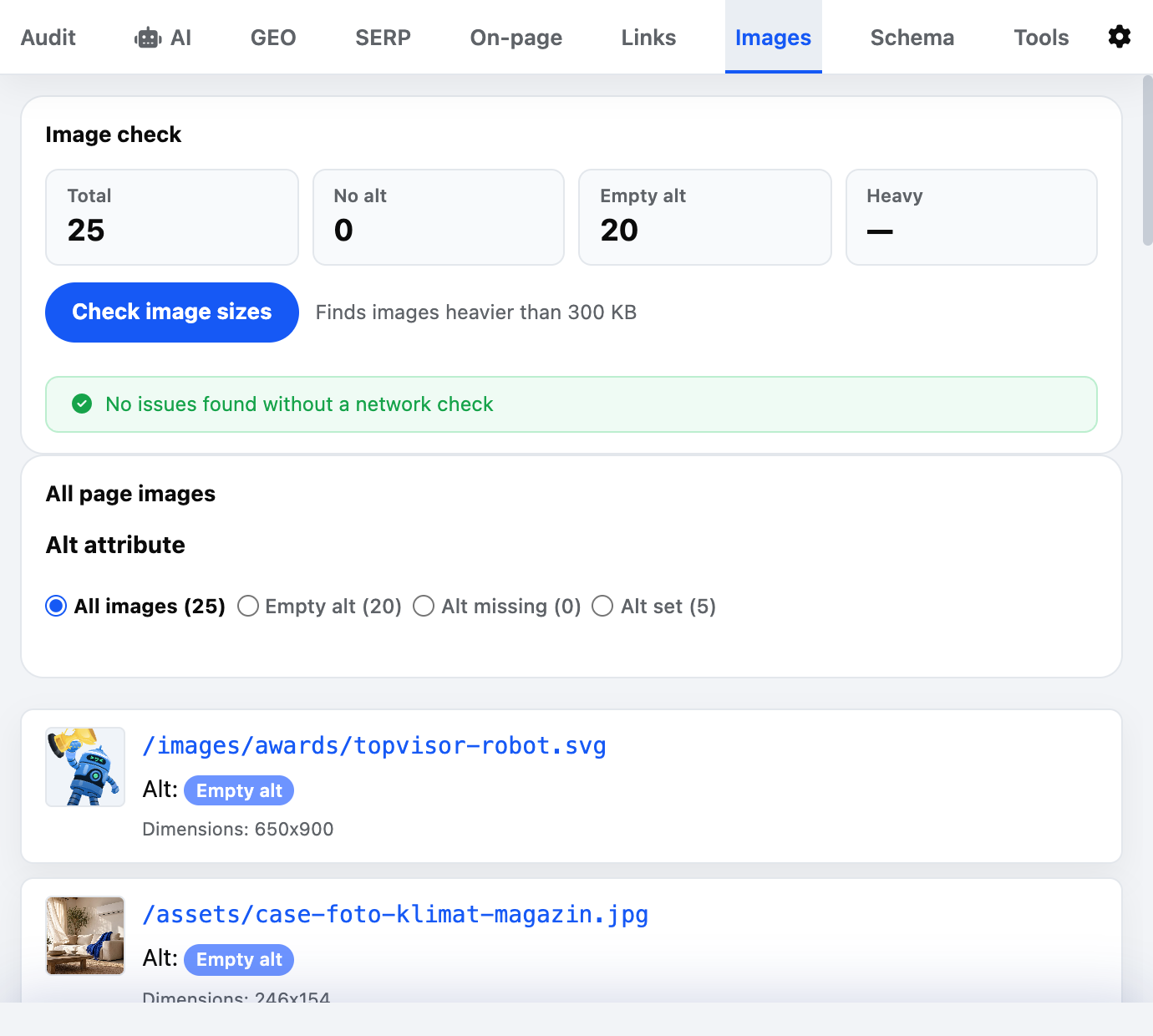Open the Links tab
The height and width of the screenshot is (1036, 1153).
[x=648, y=38]
